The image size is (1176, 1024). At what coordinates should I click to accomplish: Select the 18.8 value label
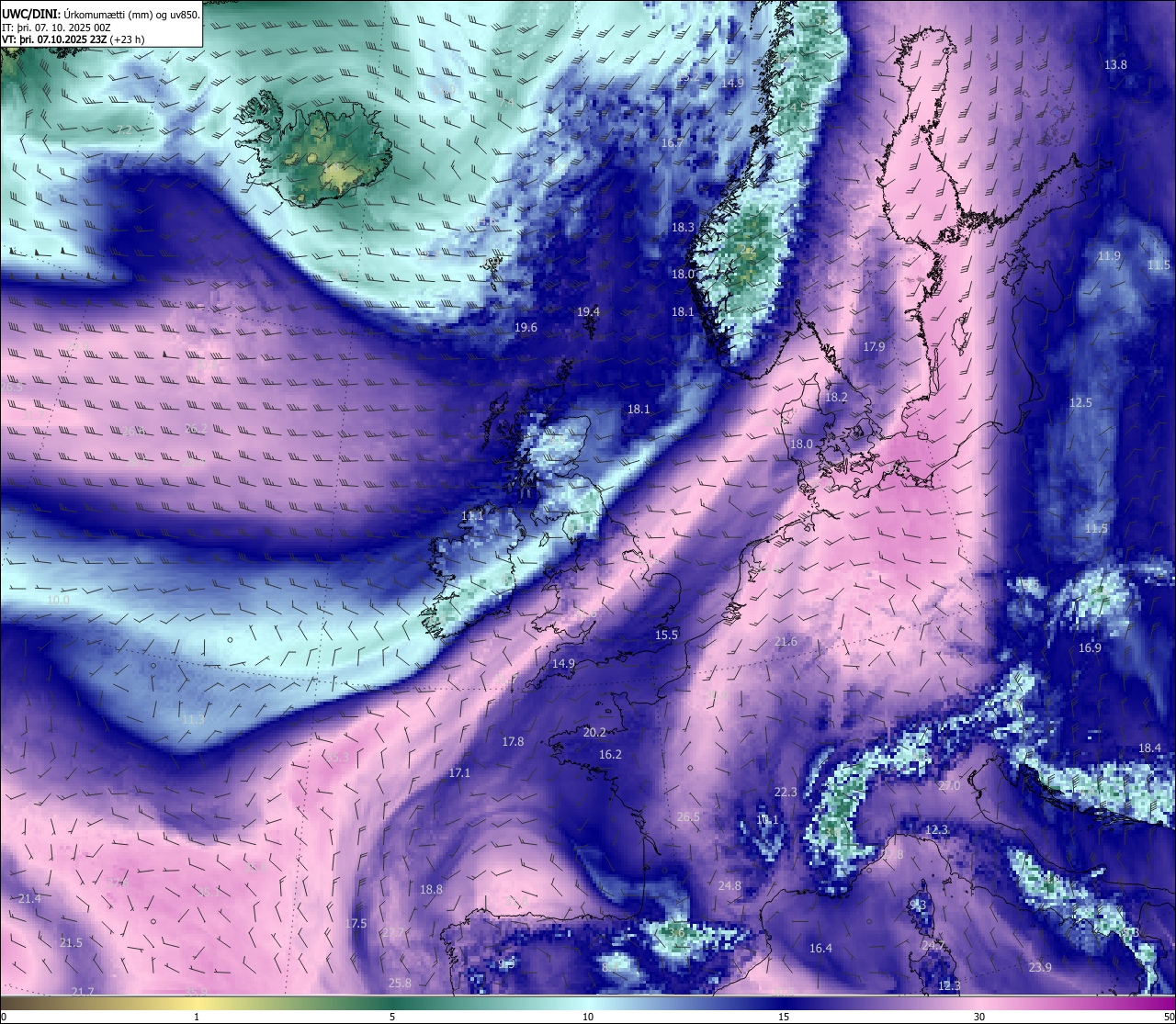coord(431,889)
